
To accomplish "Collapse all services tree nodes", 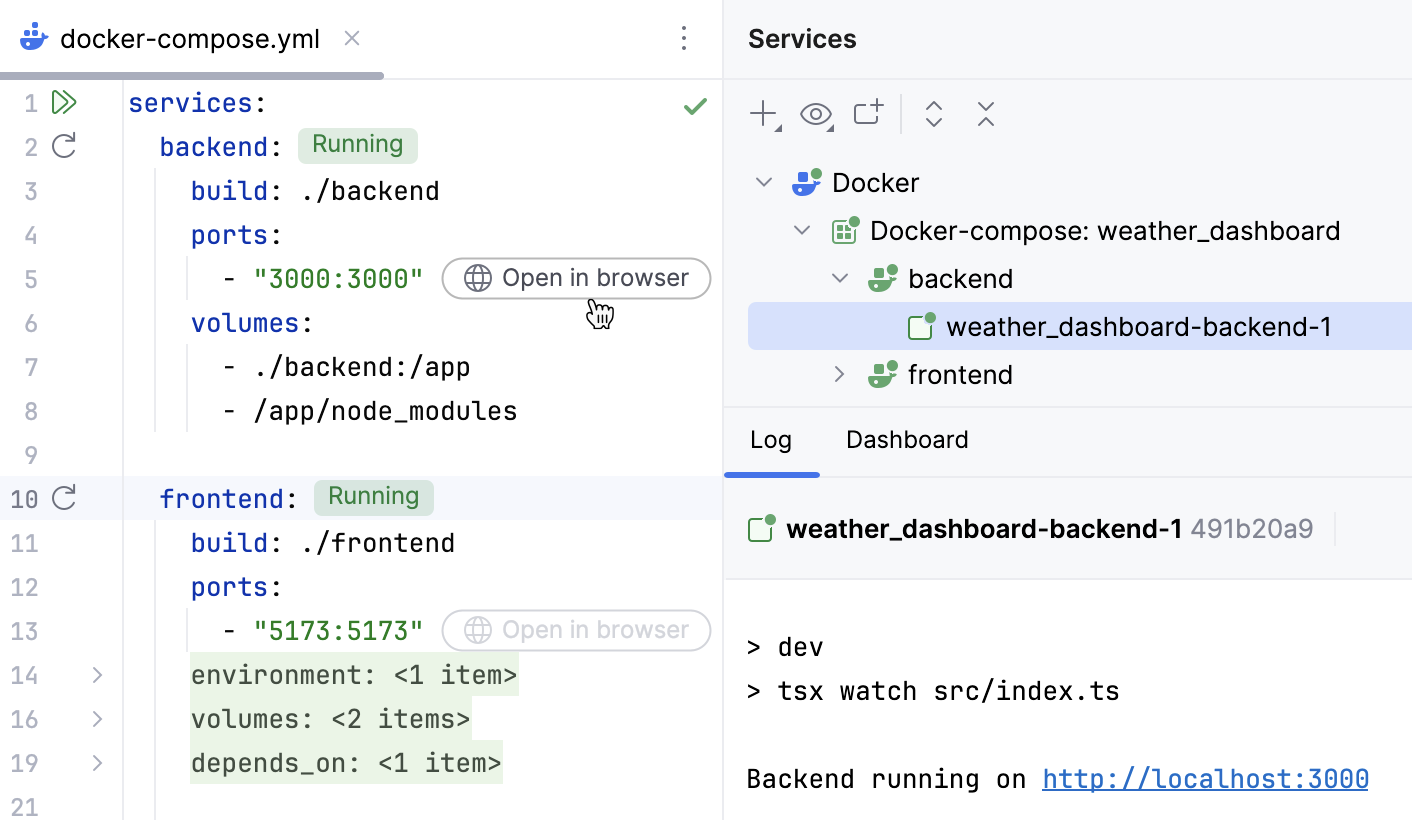I will tap(986, 114).
